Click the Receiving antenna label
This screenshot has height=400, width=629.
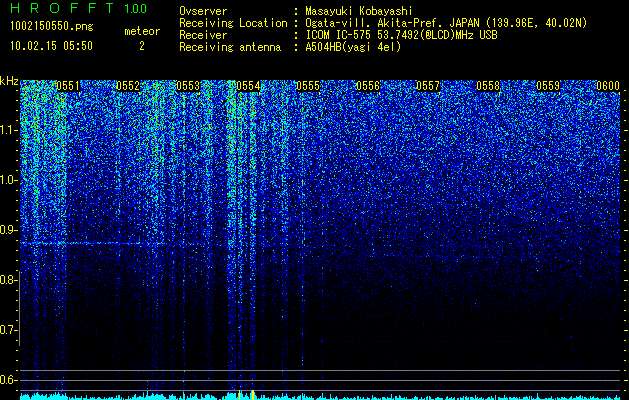[230, 47]
